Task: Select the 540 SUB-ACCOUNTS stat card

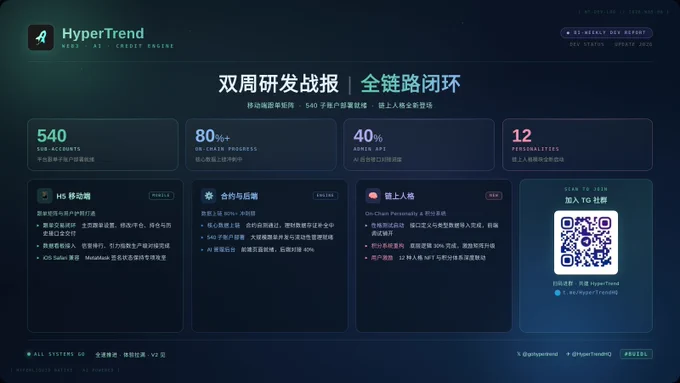Action: 103,144
